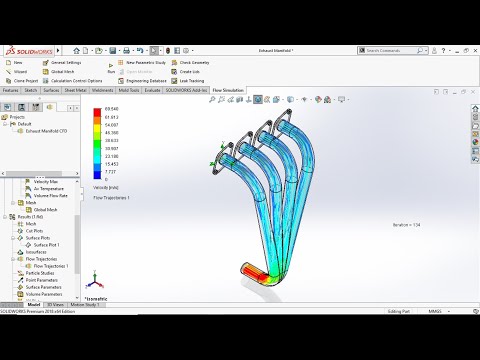Viewport: 480px width, 360px height.
Task: Open the FeatureManager design tree tab icon
Action: click(8, 107)
